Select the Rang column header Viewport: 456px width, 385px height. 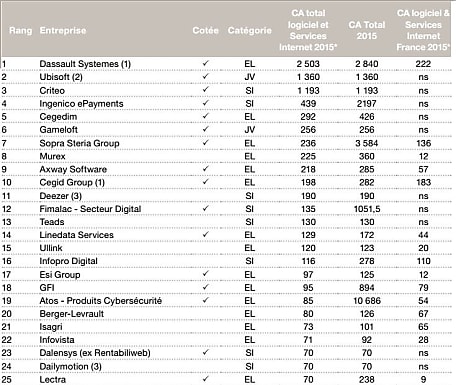[x=21, y=30]
